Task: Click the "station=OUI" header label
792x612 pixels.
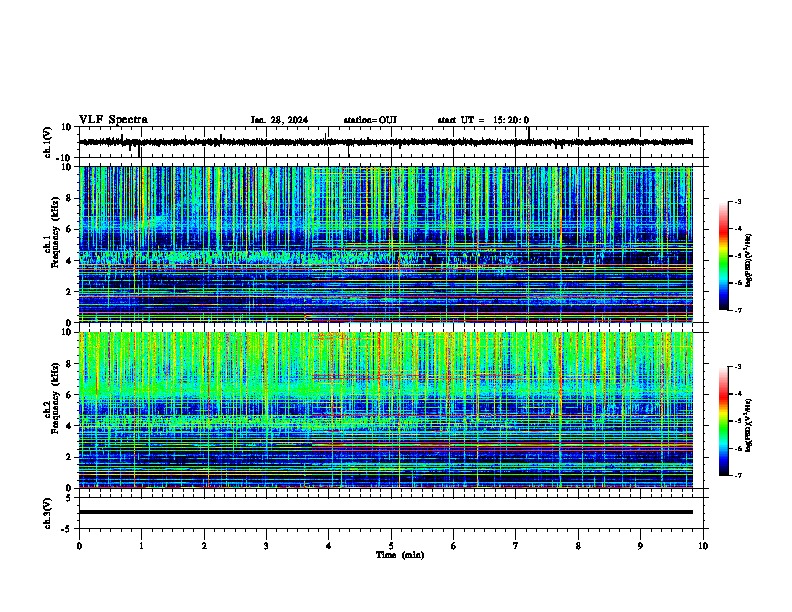Action: (370, 120)
